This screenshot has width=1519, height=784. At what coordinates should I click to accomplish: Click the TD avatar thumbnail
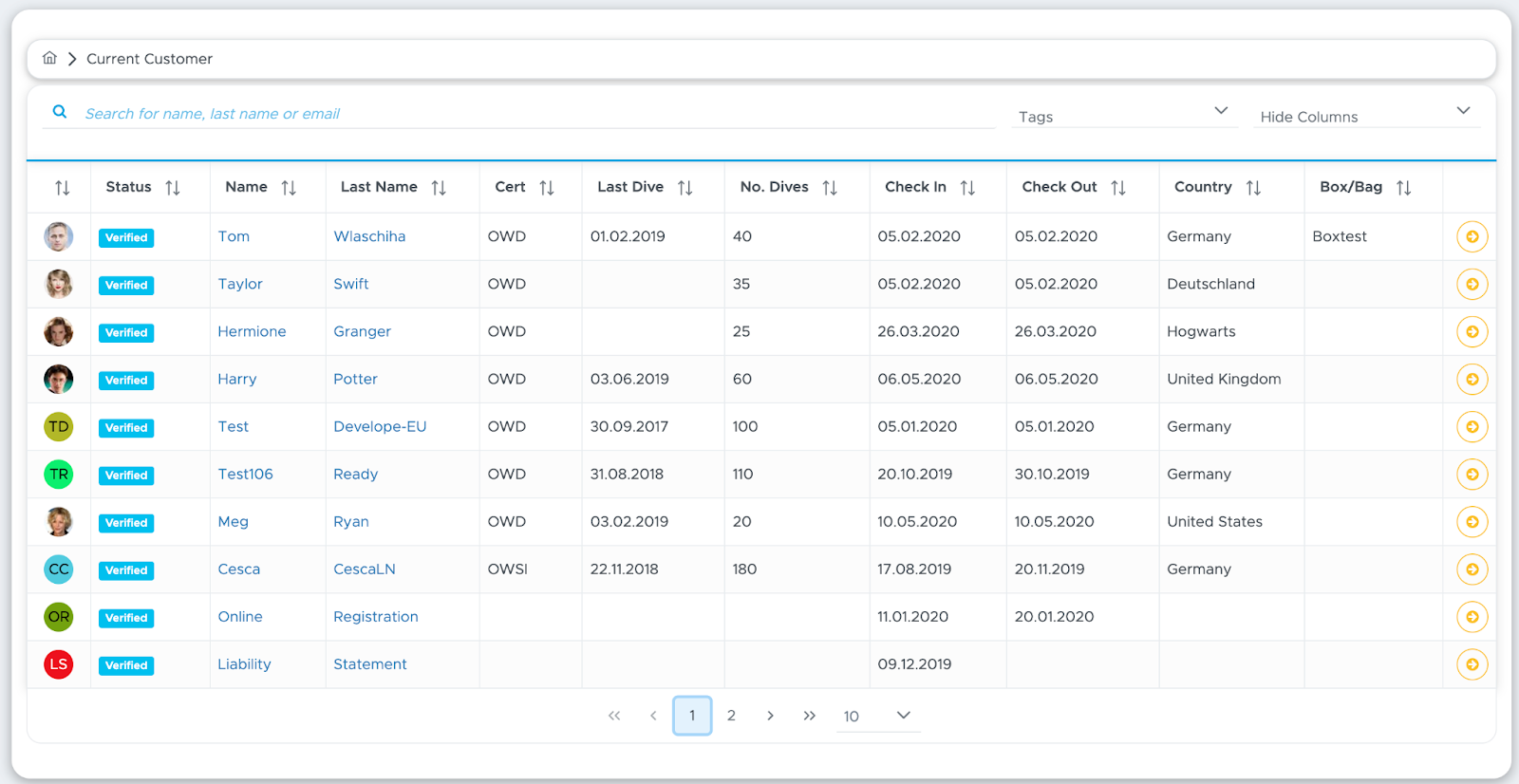(59, 426)
